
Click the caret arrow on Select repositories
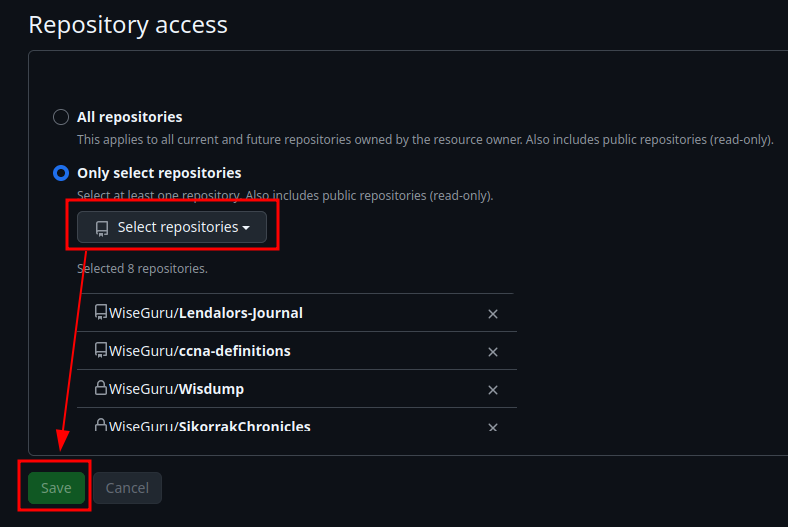click(x=246, y=228)
